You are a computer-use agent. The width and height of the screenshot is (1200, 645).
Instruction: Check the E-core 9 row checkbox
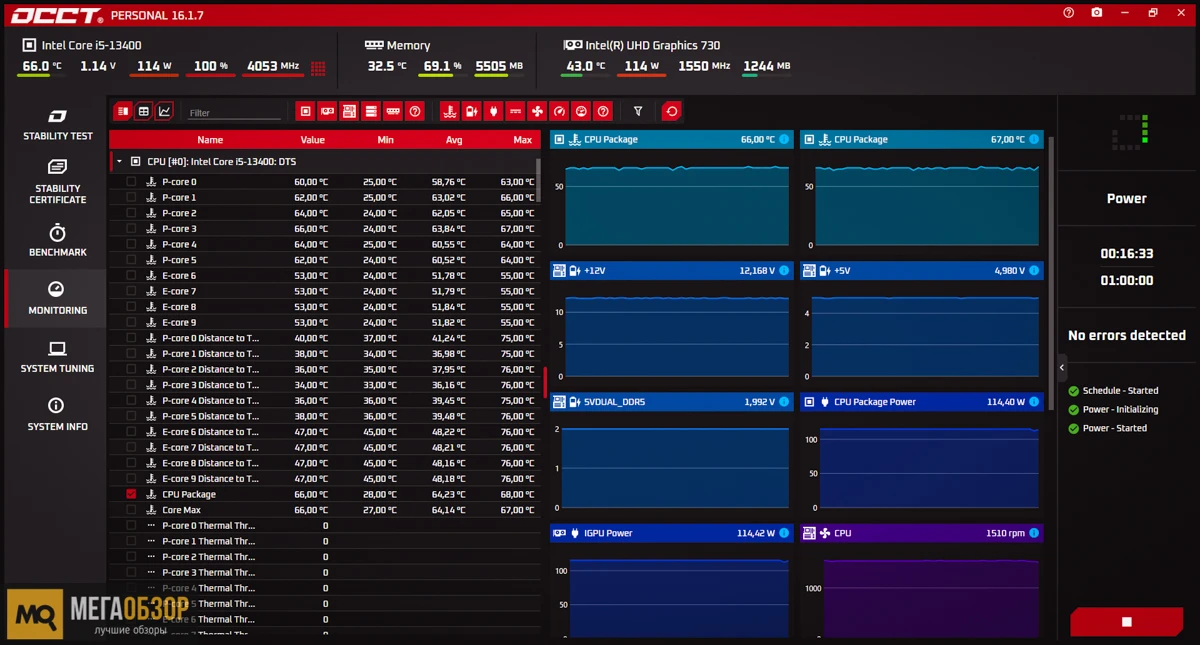pos(131,322)
